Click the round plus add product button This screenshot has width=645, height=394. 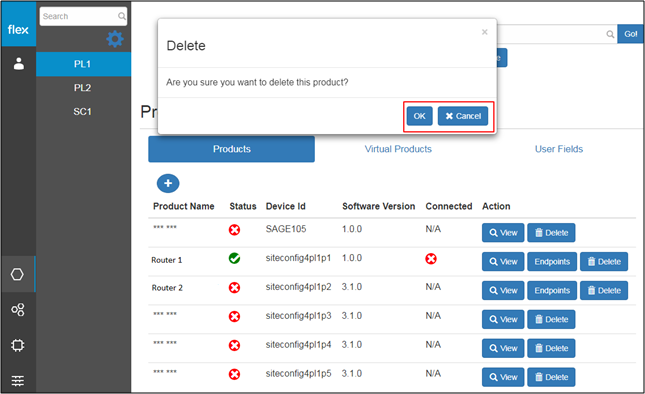click(x=168, y=183)
